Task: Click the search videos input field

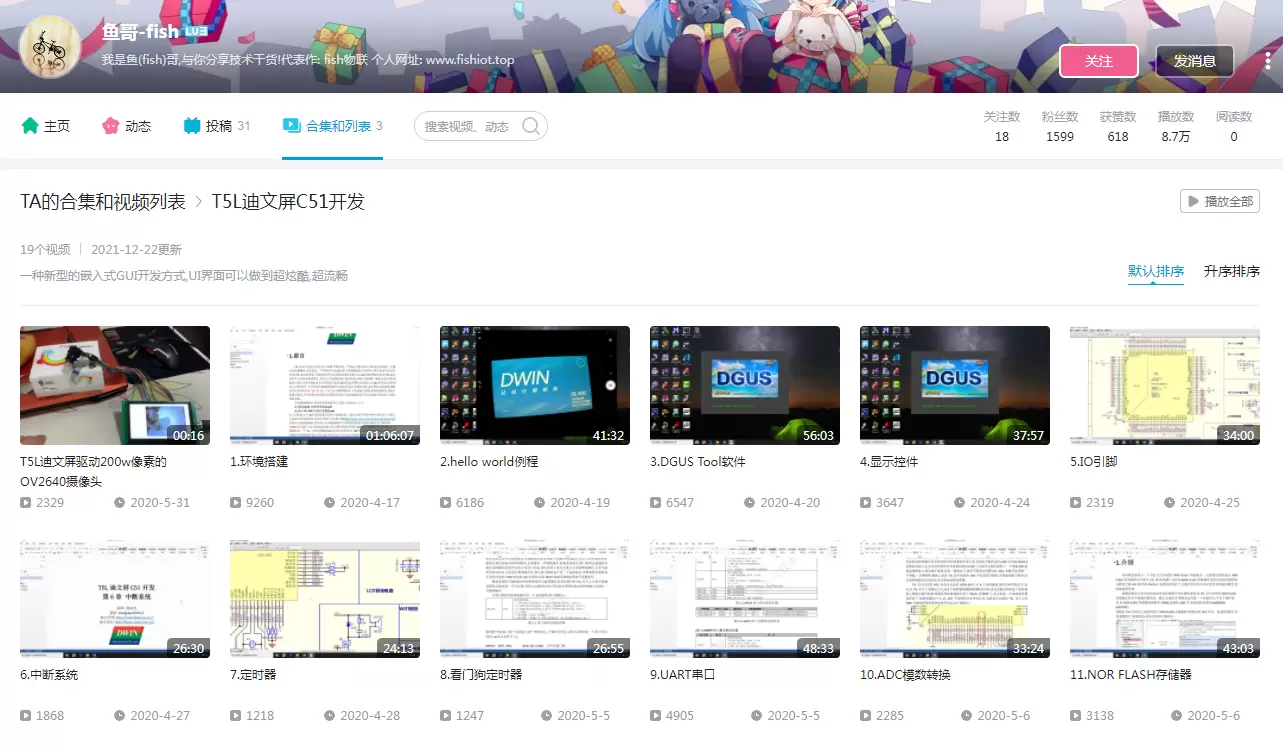Action: tap(469, 126)
